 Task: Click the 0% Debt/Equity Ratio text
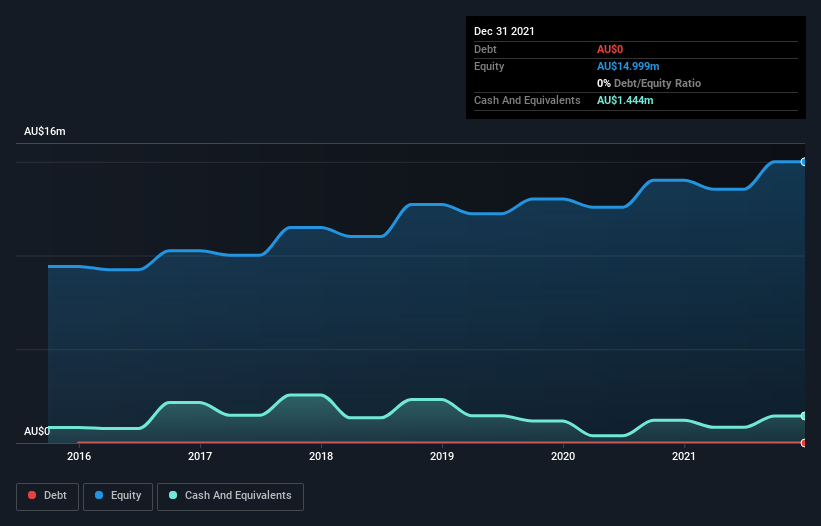tap(649, 83)
